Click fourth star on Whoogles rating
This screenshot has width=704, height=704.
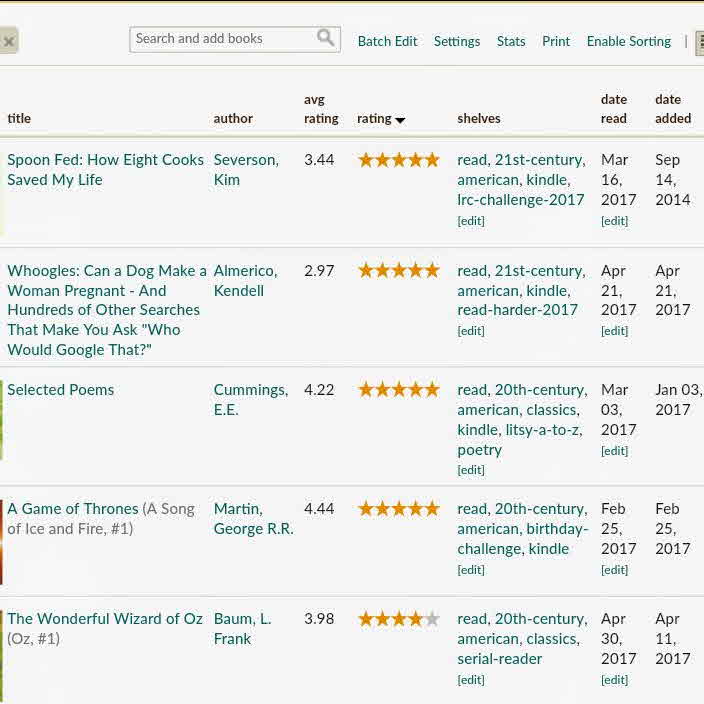(x=416, y=271)
